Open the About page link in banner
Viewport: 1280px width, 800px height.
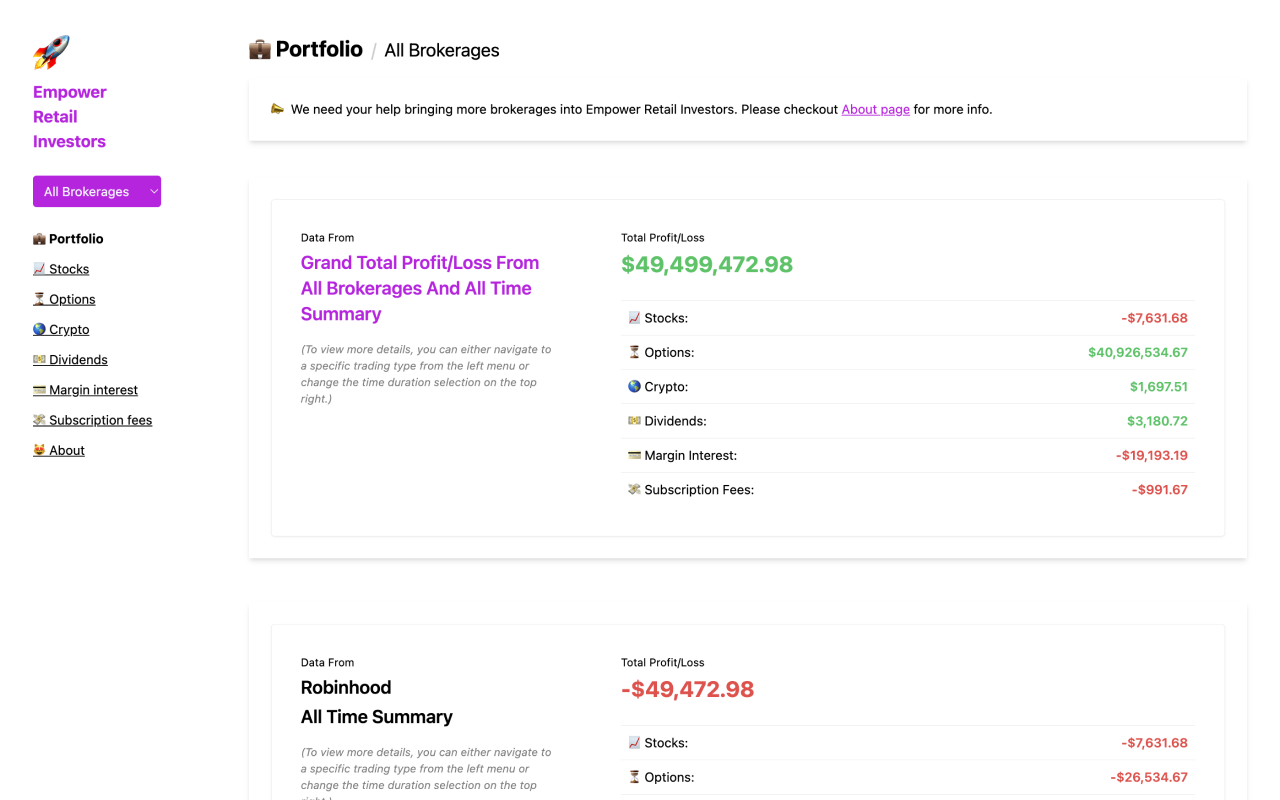[876, 109]
